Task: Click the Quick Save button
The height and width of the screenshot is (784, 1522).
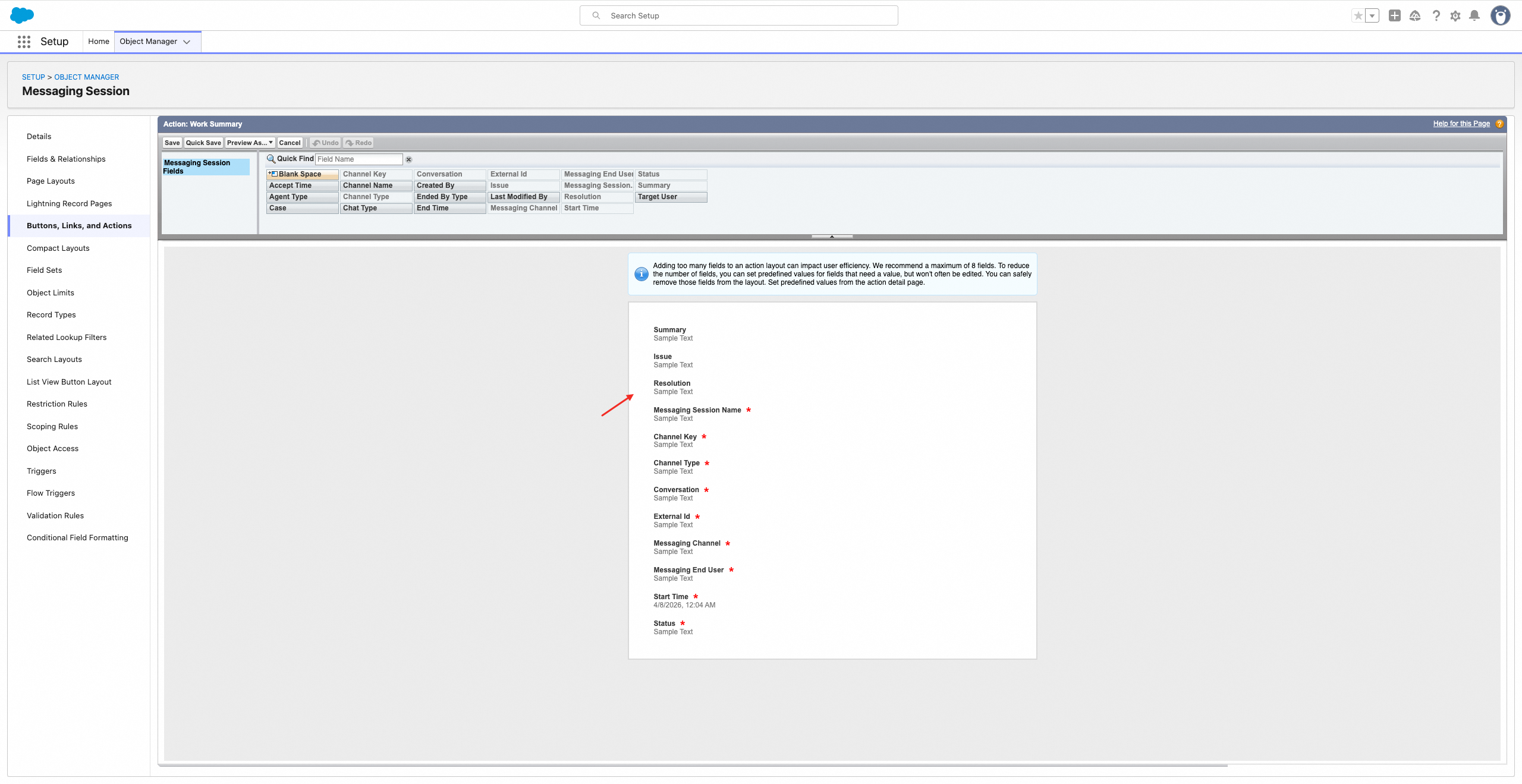Action: 203,143
